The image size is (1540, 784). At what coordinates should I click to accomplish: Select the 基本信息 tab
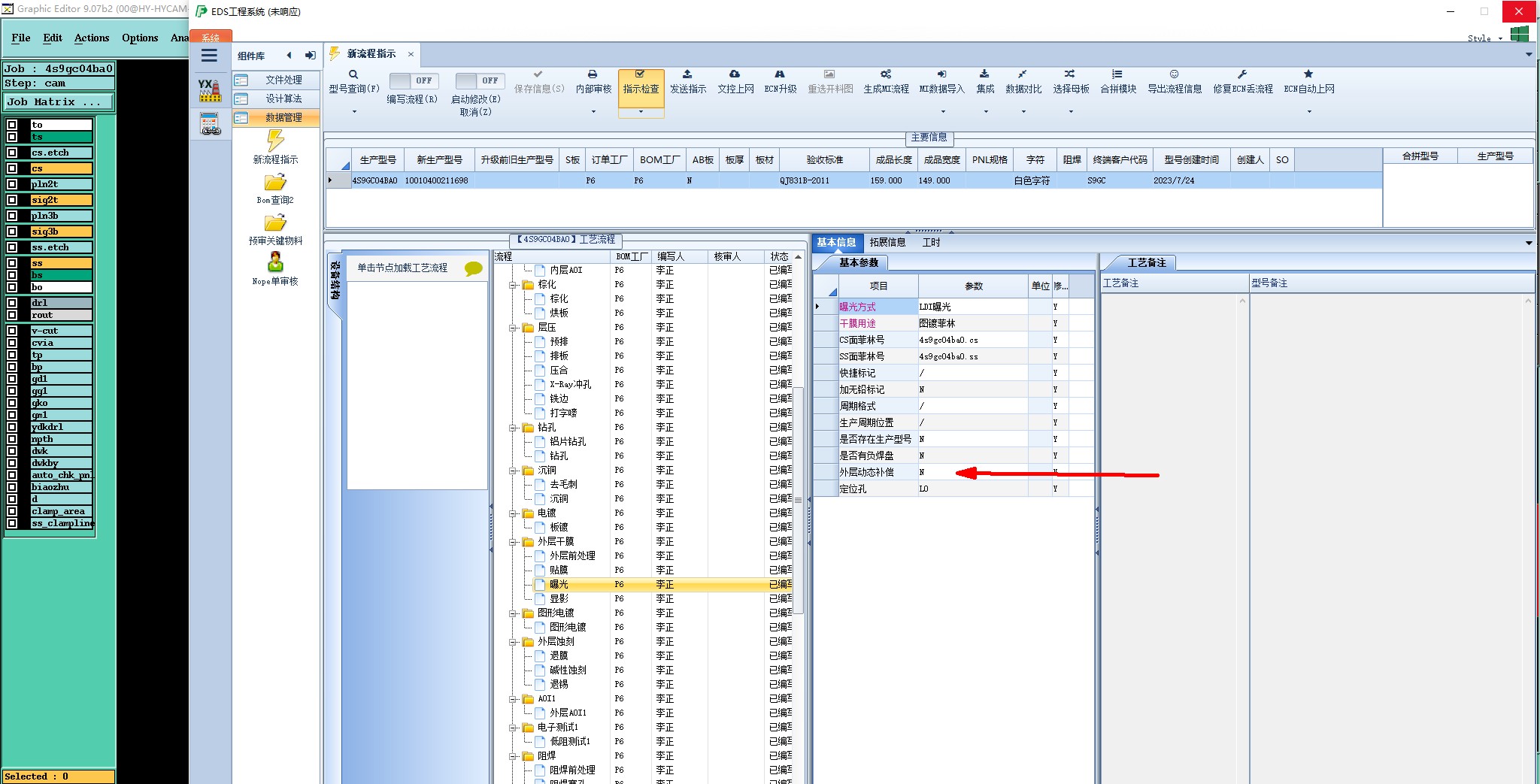click(836, 242)
